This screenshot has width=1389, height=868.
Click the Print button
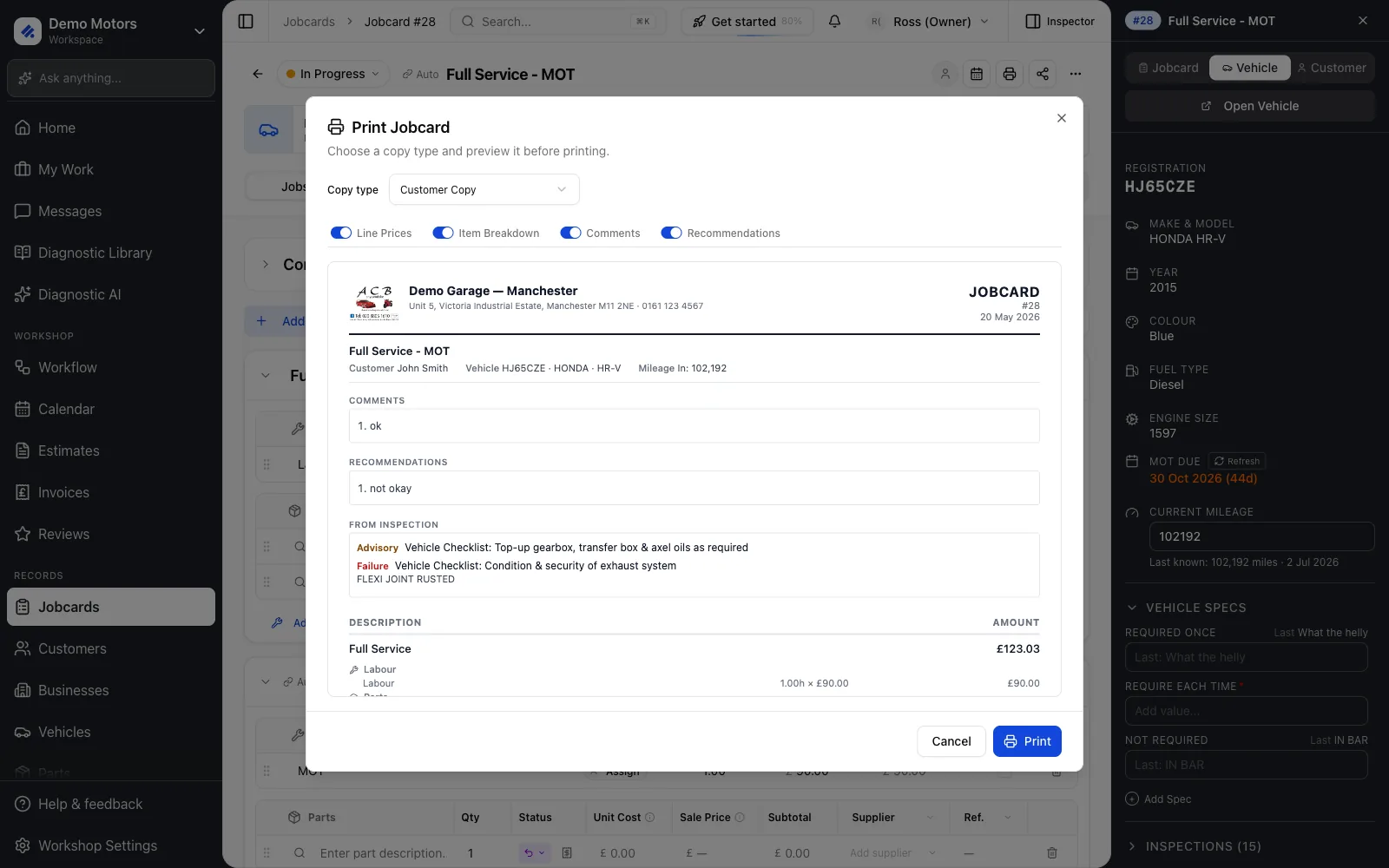coord(1027,741)
